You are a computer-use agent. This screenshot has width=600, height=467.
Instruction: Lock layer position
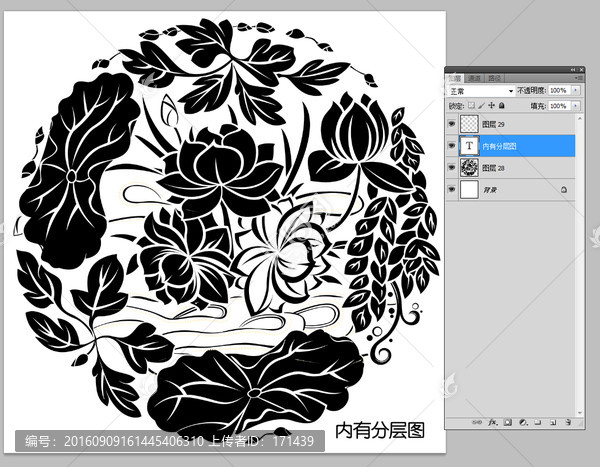[492, 105]
